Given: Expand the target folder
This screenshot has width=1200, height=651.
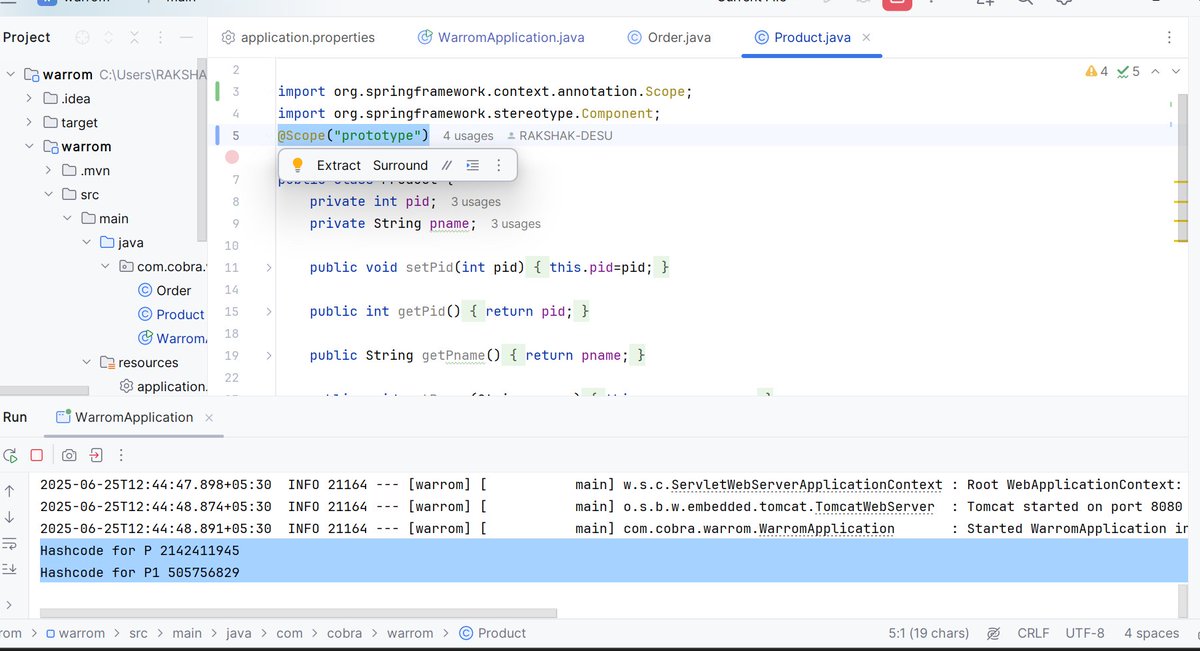Looking at the screenshot, I should pyautogui.click(x=29, y=122).
